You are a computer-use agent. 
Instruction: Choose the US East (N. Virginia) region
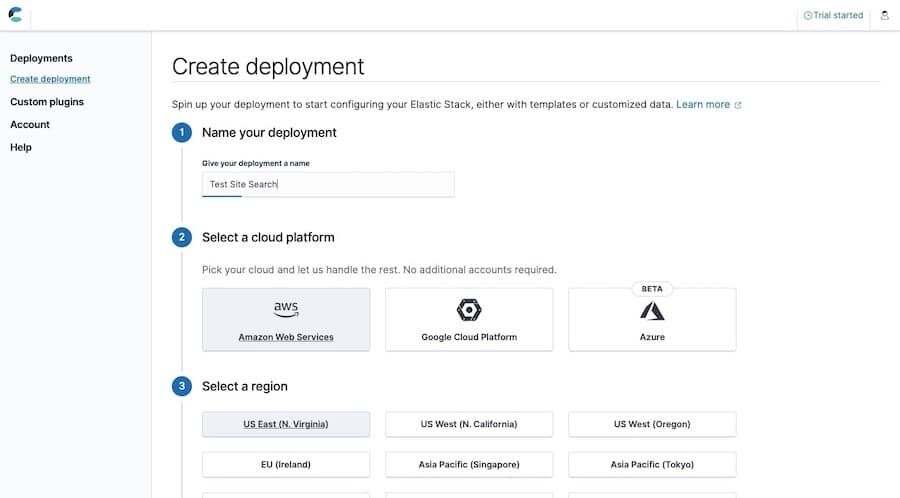click(x=286, y=424)
